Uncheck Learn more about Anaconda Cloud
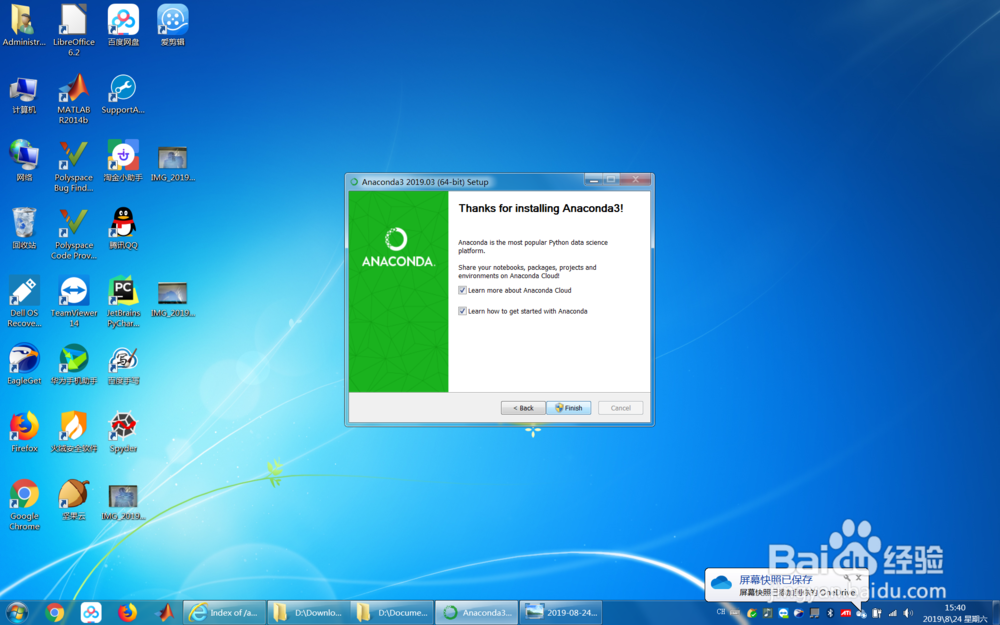The width and height of the screenshot is (1000, 625). click(x=462, y=290)
